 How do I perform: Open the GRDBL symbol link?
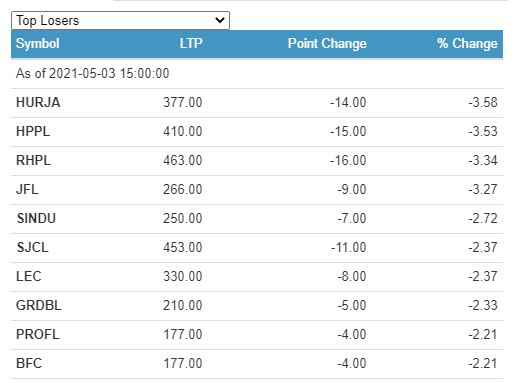(39, 305)
